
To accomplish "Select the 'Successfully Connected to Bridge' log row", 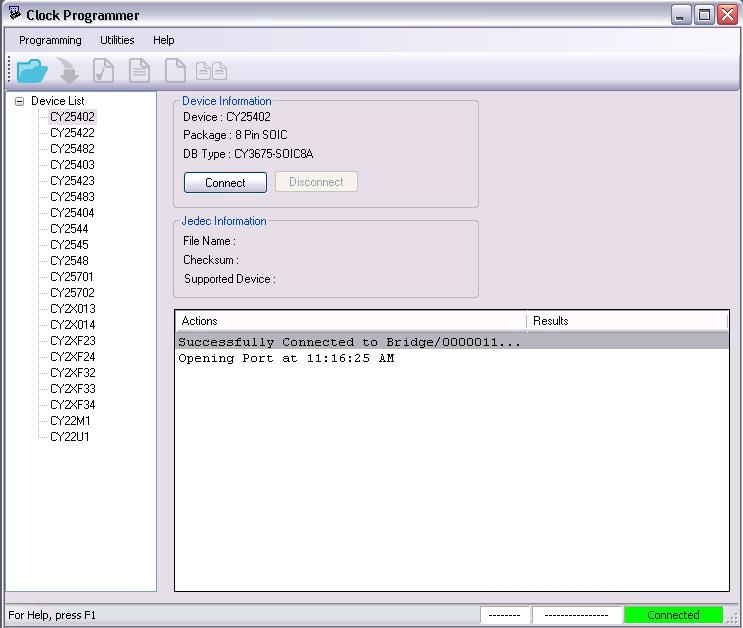I will pos(350,342).
